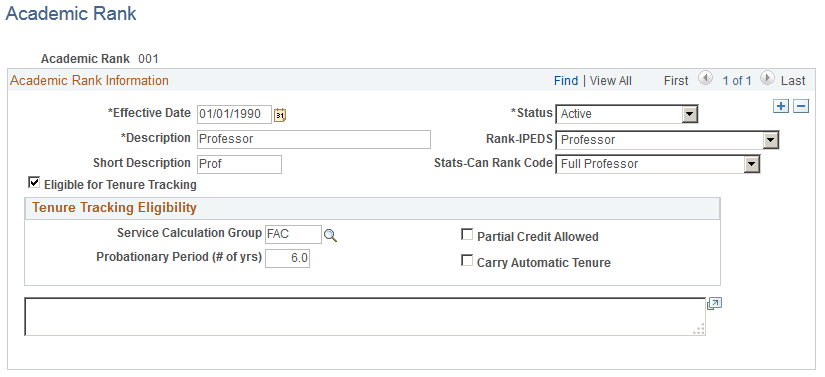Jump to First row link
Screen dimensions: 825x377
[x=676, y=80]
